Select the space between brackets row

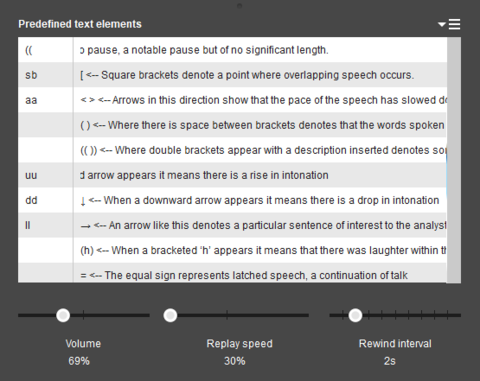coord(232,125)
